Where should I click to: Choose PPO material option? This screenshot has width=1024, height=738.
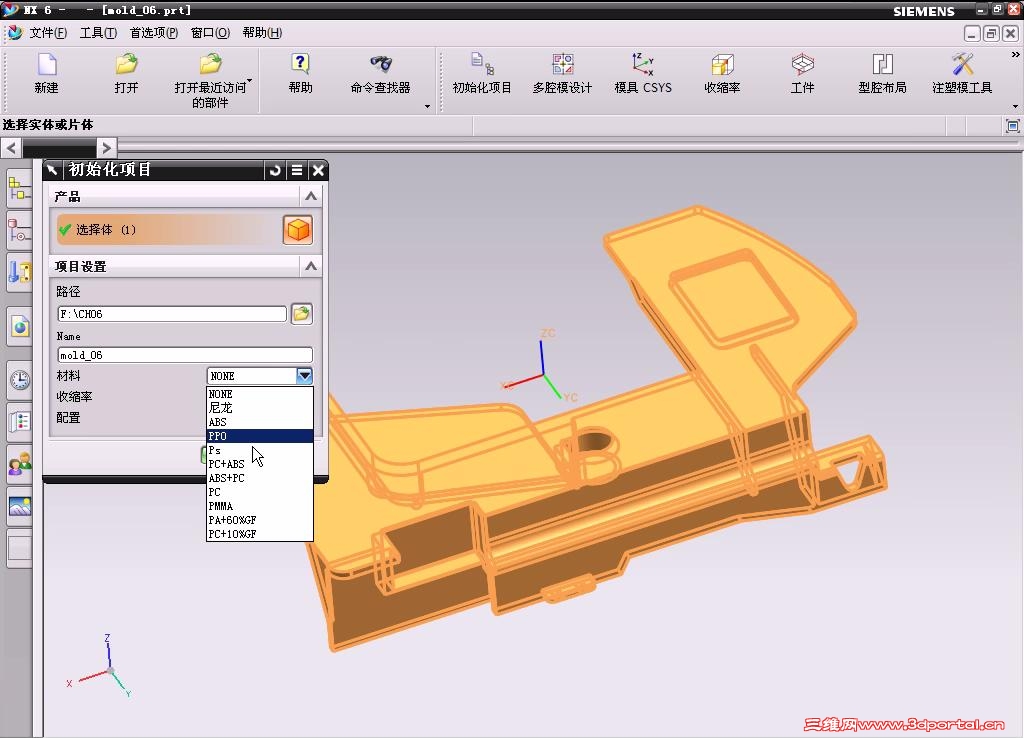260,436
